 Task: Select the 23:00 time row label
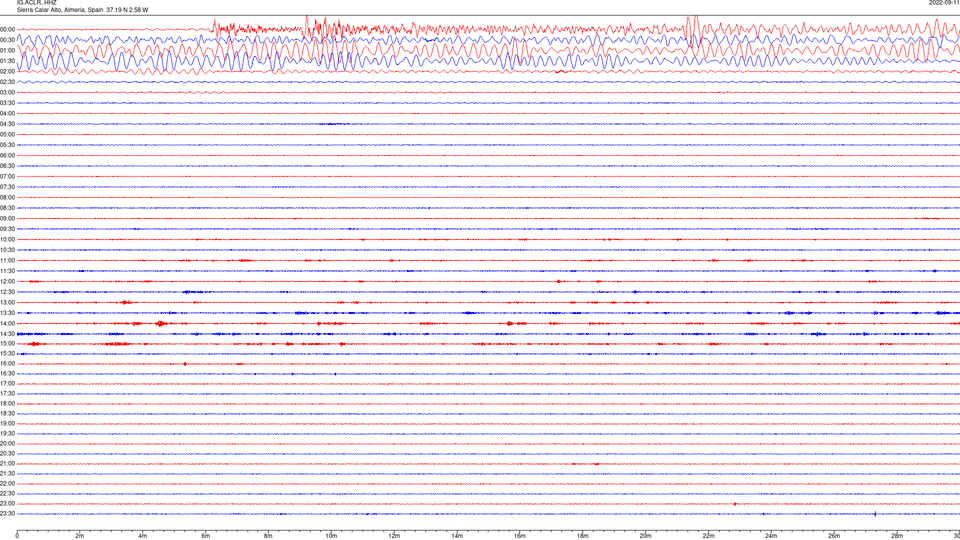click(x=7, y=503)
